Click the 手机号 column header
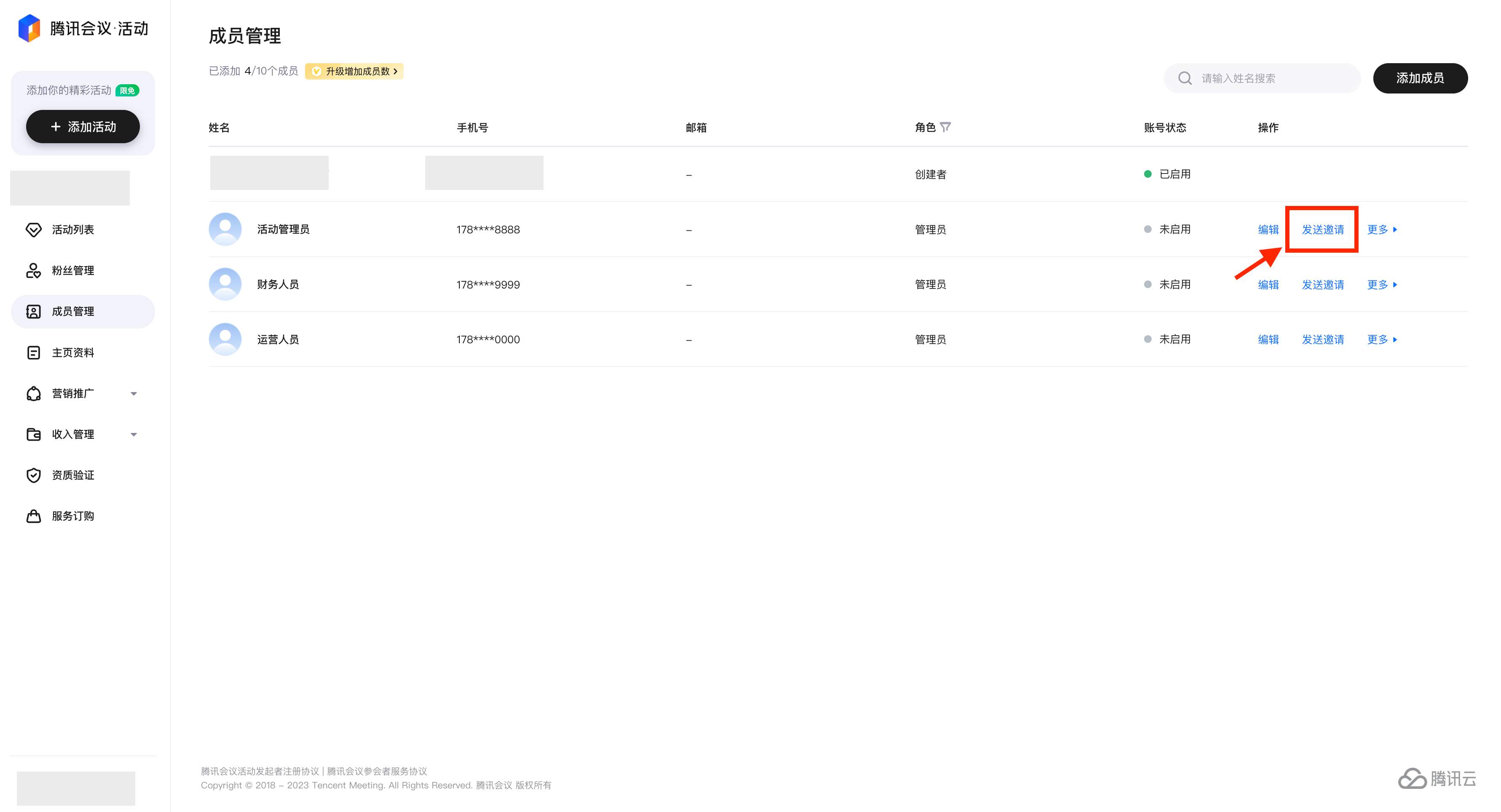This screenshot has width=1501, height=812. pos(472,128)
